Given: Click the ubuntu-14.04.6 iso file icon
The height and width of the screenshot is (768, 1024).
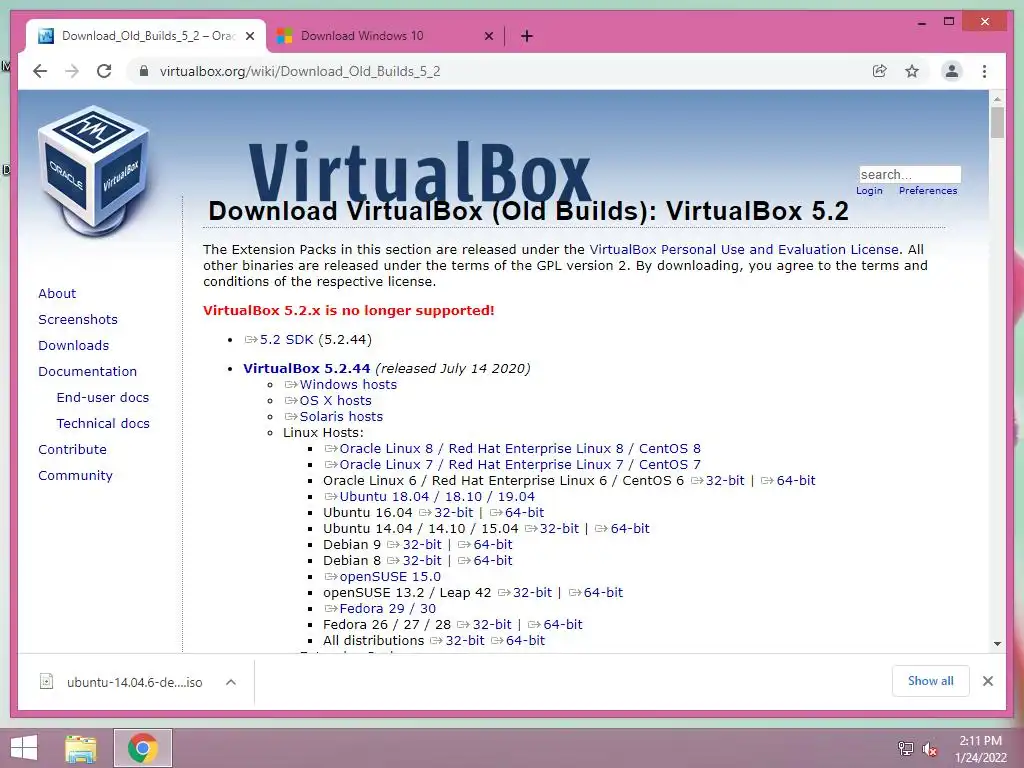Looking at the screenshot, I should [46, 681].
